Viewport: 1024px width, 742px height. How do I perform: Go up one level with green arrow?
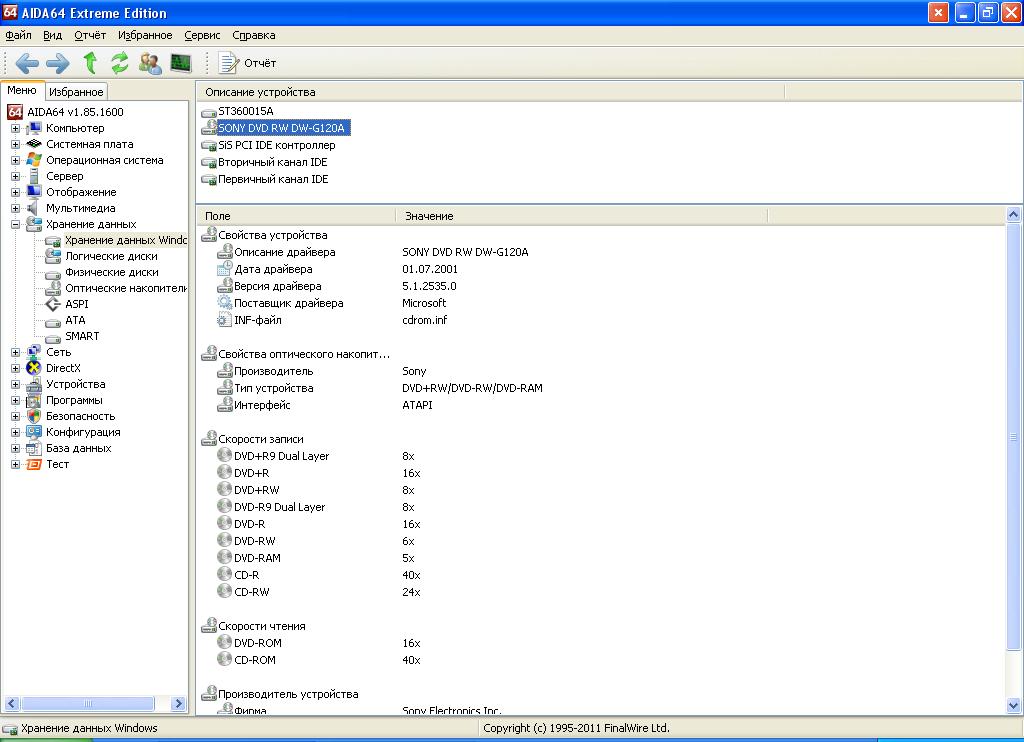click(x=90, y=63)
